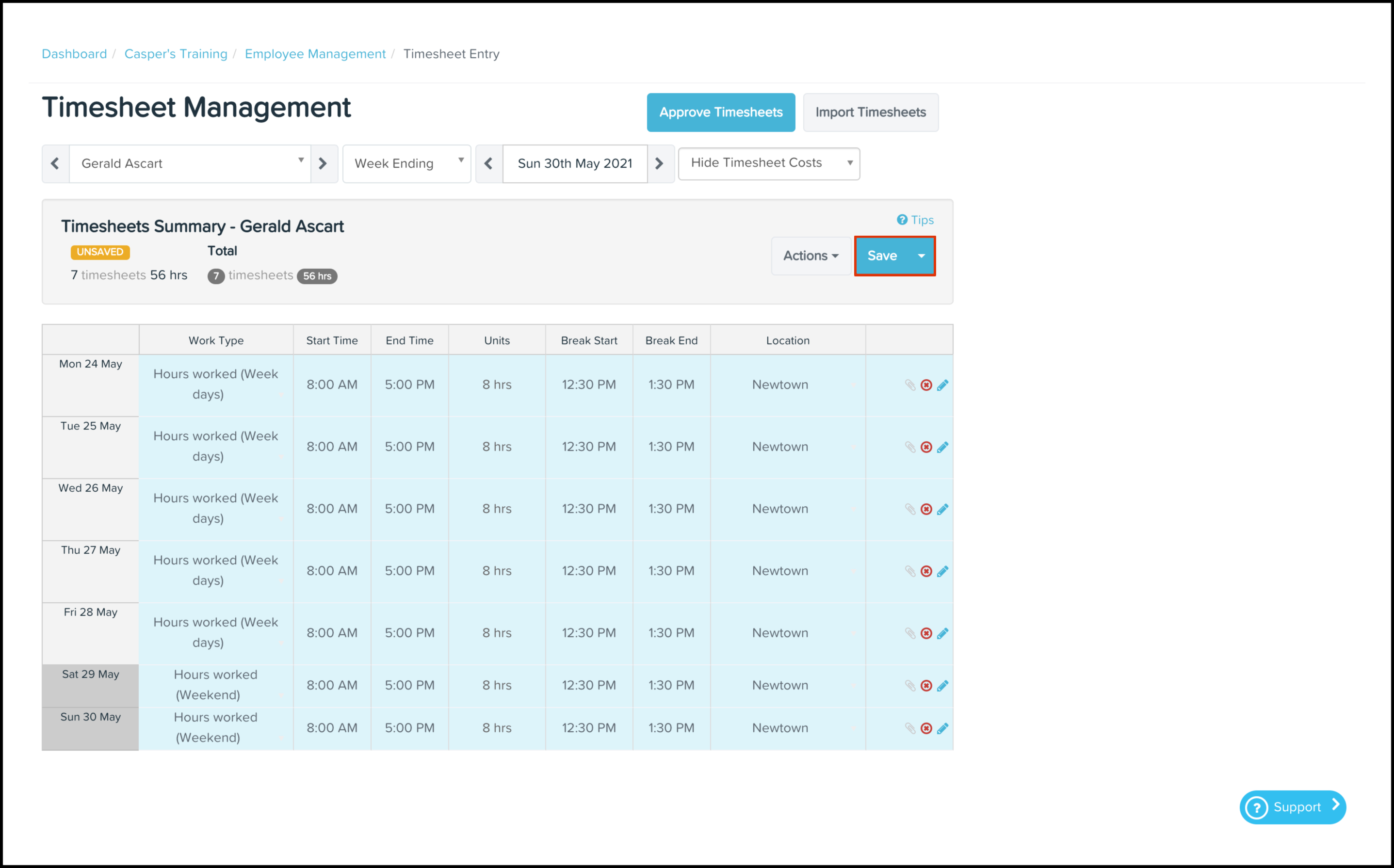Delete the Sun 30 May timesheet row
The image size is (1394, 868).
tap(926, 728)
